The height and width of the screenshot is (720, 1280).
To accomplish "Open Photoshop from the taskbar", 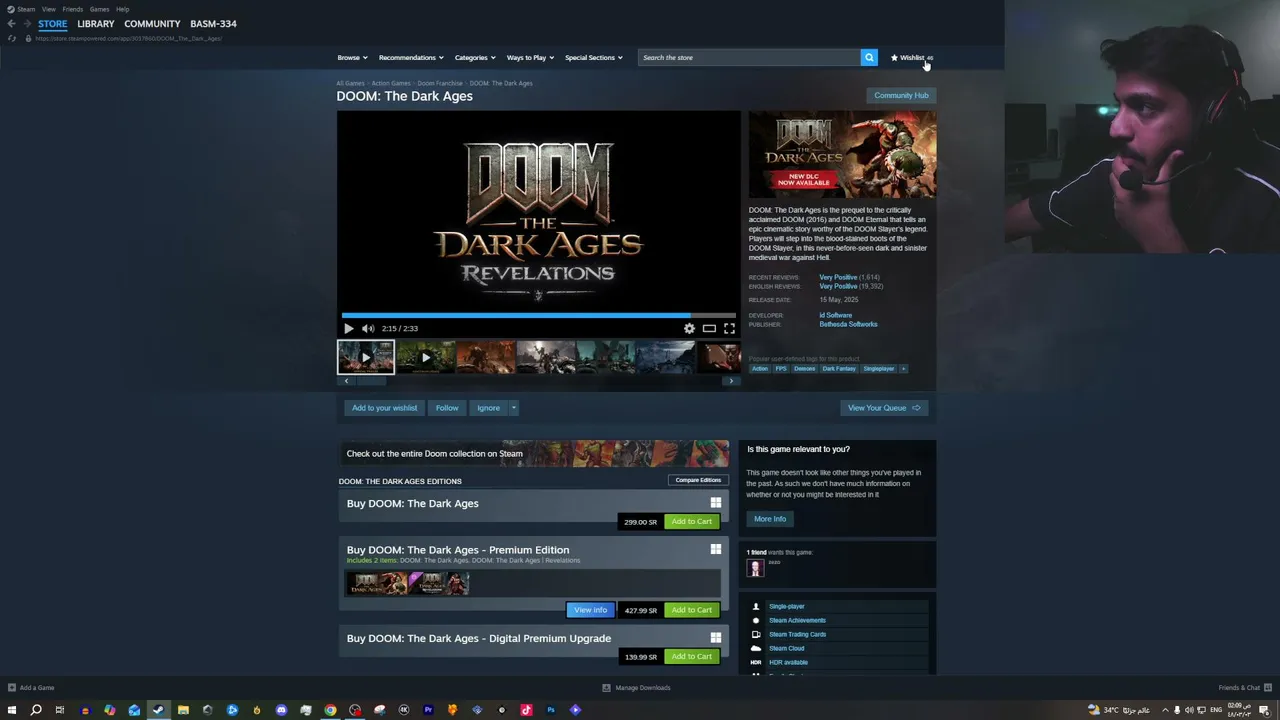I will pos(550,710).
